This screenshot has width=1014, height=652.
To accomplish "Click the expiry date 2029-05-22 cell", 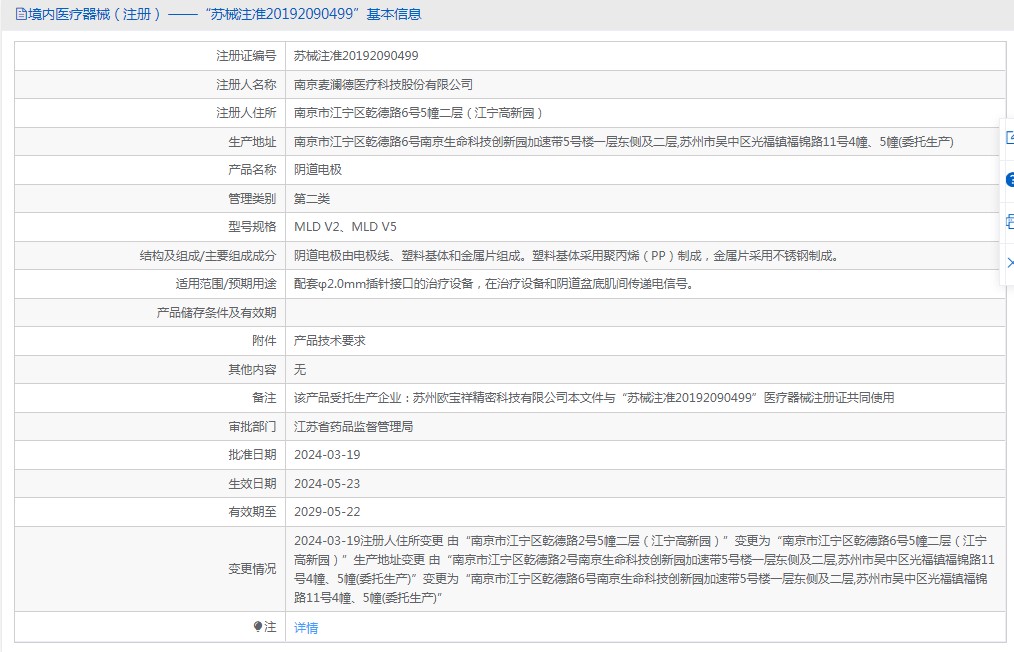I will pyautogui.click(x=327, y=511).
